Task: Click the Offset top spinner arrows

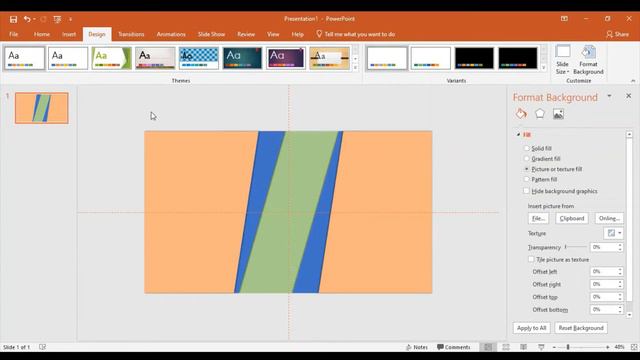Action: coord(620,297)
